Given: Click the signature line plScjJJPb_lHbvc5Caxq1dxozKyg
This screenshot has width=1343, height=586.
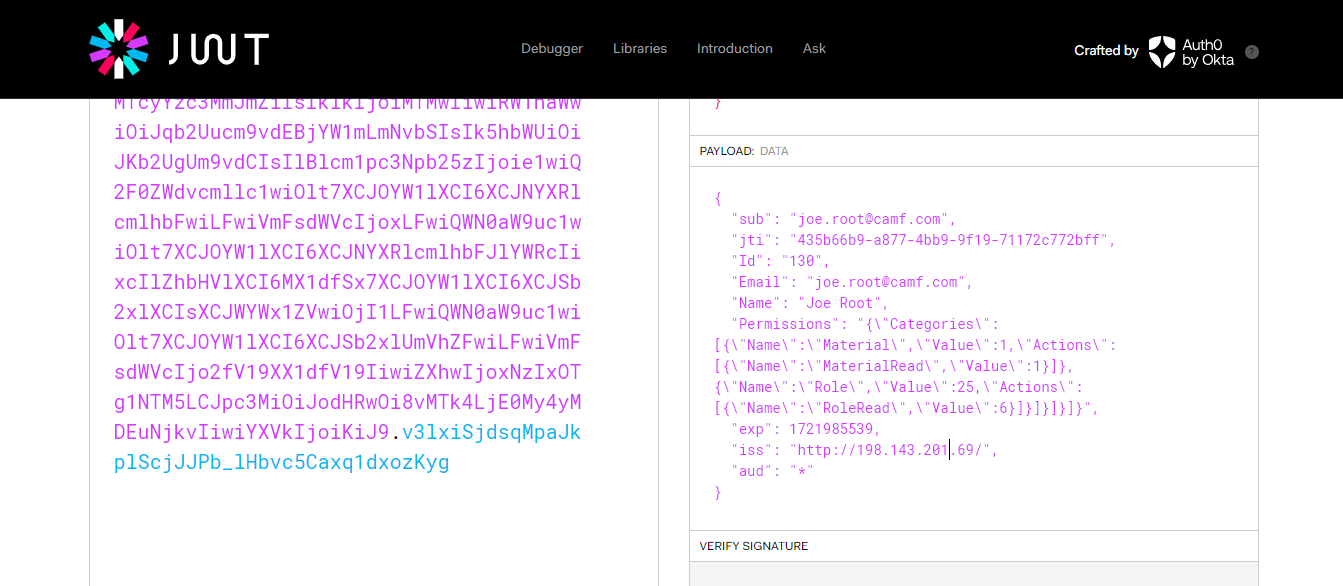Looking at the screenshot, I should (282, 463).
